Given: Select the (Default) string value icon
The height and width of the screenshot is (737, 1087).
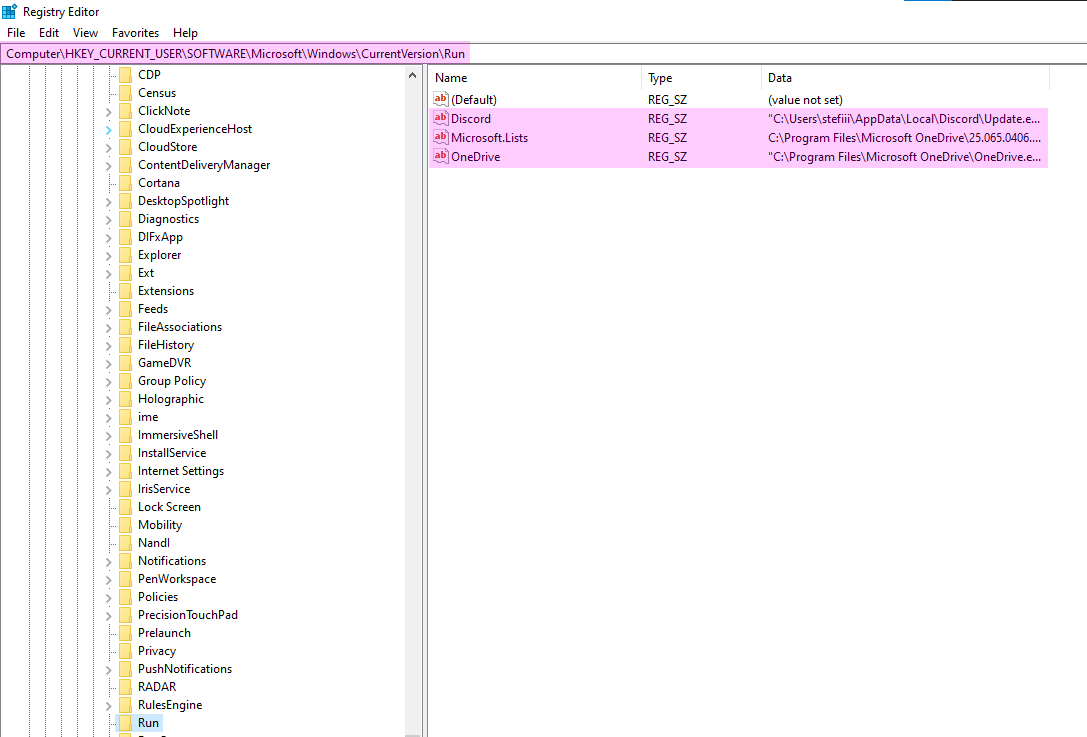Looking at the screenshot, I should (440, 99).
